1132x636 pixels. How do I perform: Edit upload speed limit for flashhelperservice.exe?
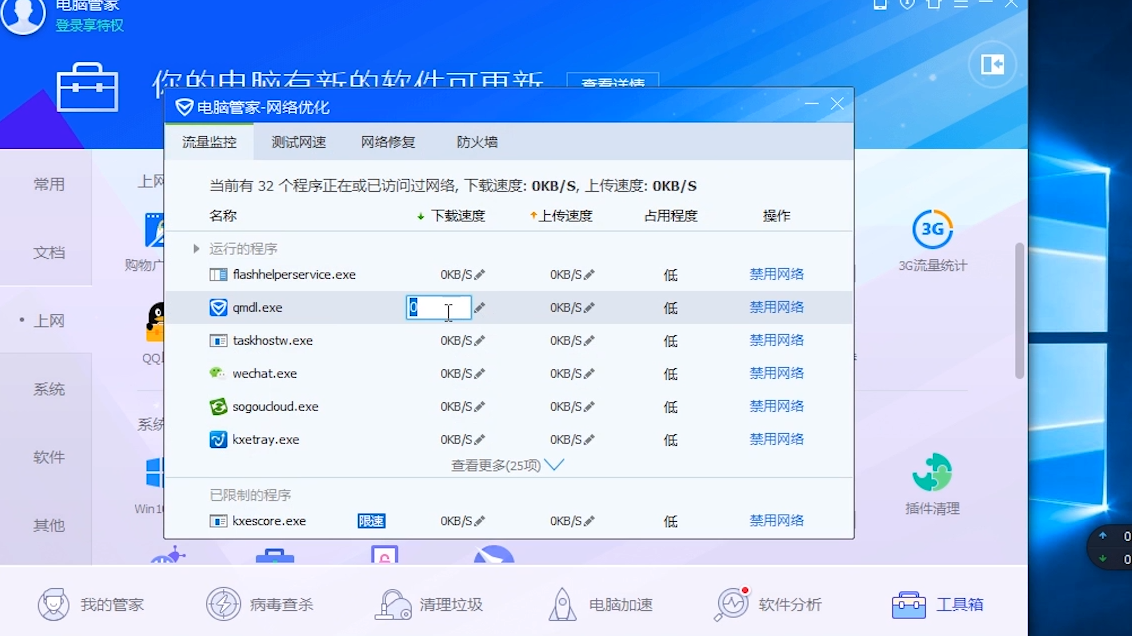[590, 274]
